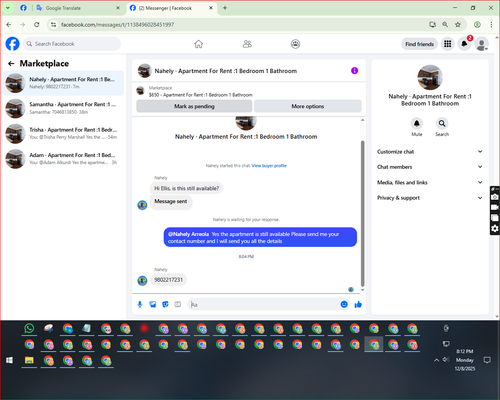The height and width of the screenshot is (400, 500).
Task: Open File Explorer from the taskbar
Action: tap(29, 360)
